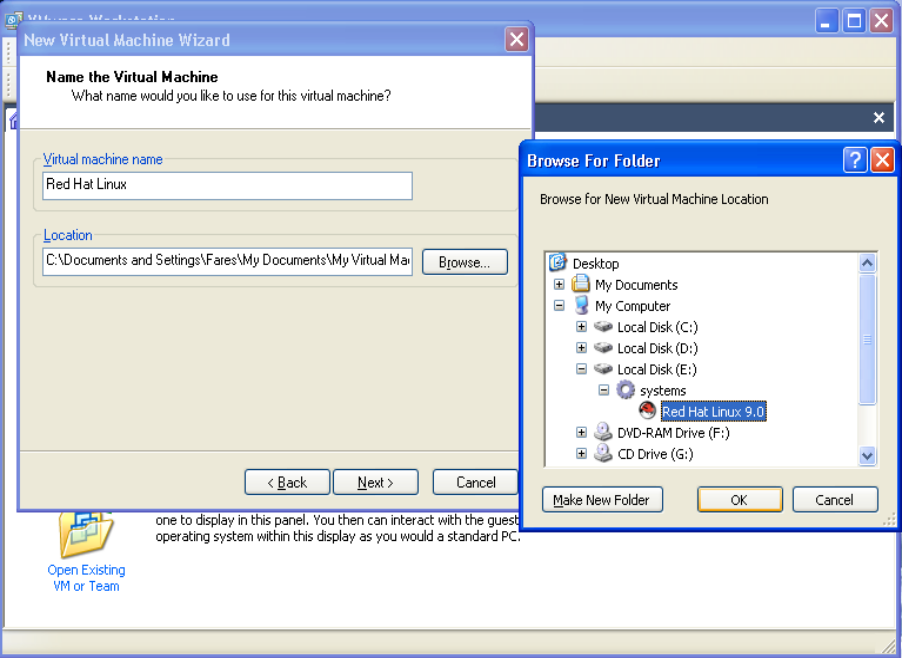The width and height of the screenshot is (902, 658).
Task: Collapse the Local Disk (E:) node
Action: [581, 369]
